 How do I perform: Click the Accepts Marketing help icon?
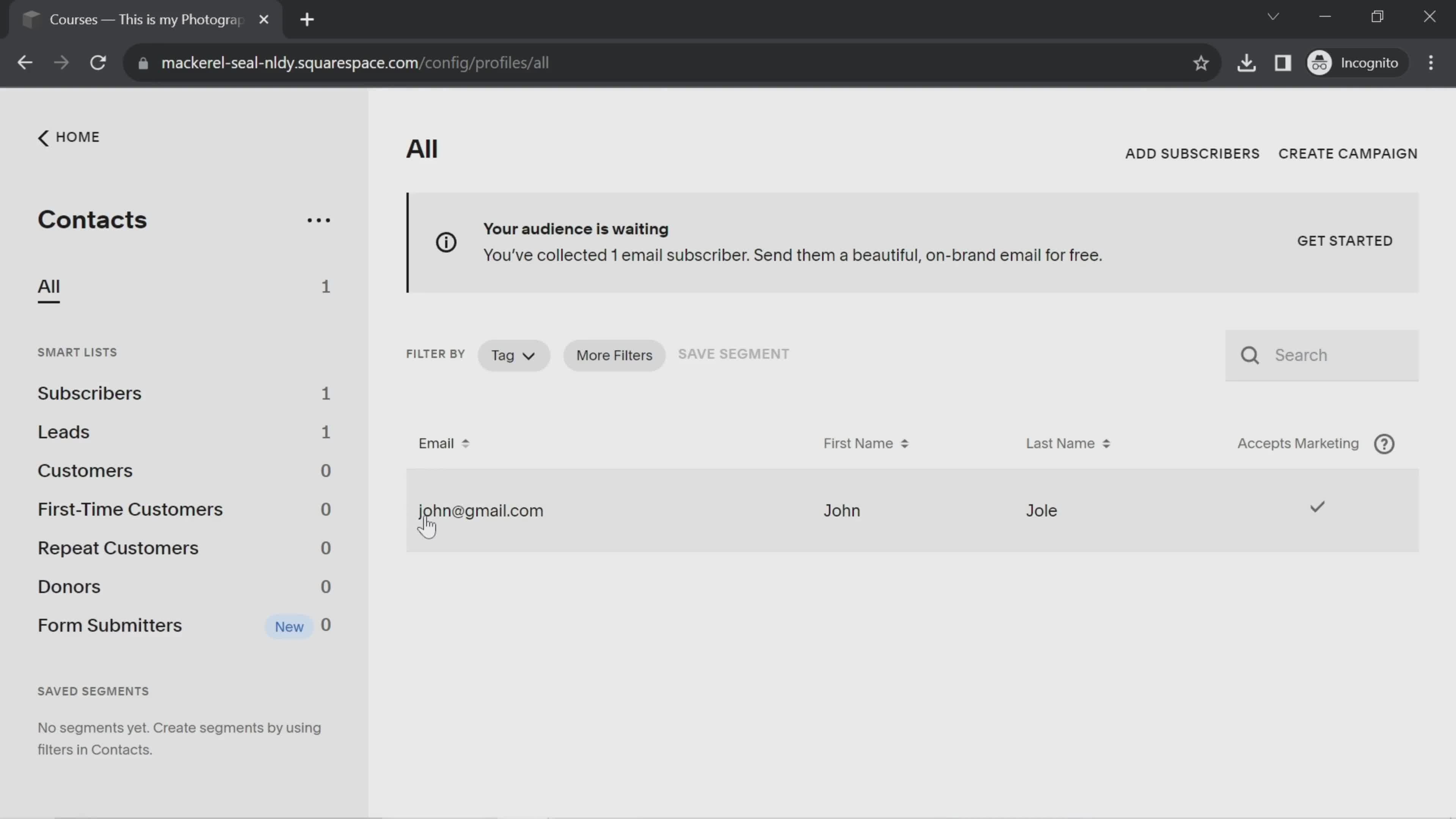1384,444
